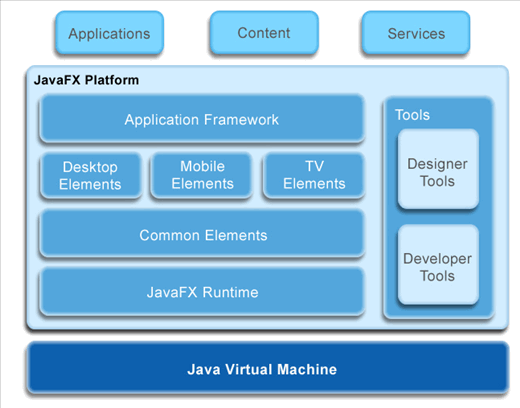This screenshot has height=408, width=520.
Task: Click the JavaFX Runtime layer
Action: (x=202, y=292)
